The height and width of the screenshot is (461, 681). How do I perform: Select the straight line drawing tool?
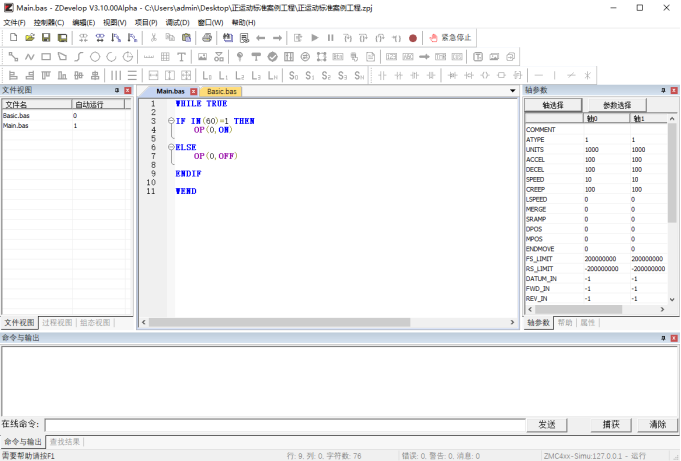tap(13, 56)
